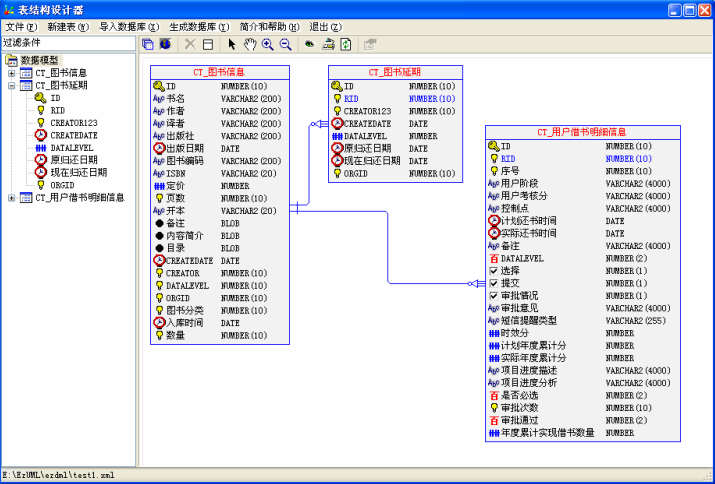Click the zoom in magnifier
The height and width of the screenshot is (484, 715).
click(x=268, y=44)
